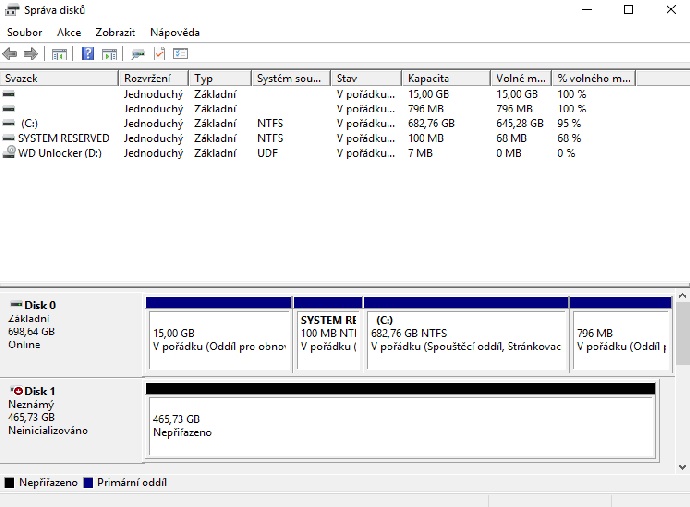Screen dimensions: 690x507
Task: Select the (C:) volume name in list
Action: point(29,123)
